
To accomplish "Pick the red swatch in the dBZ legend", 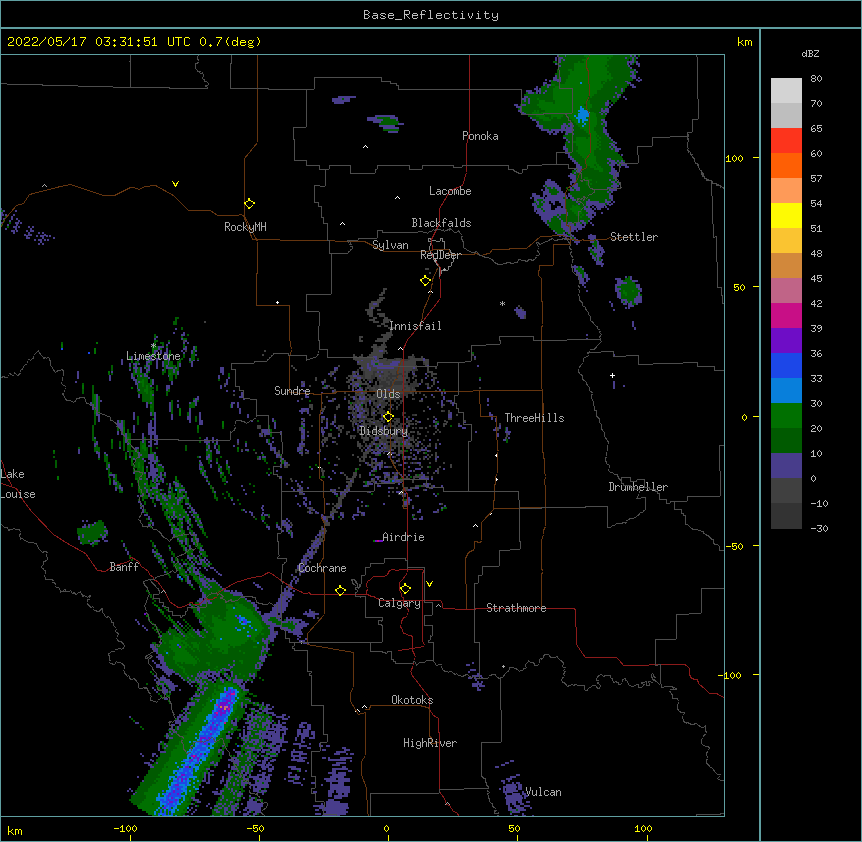I will (x=786, y=141).
